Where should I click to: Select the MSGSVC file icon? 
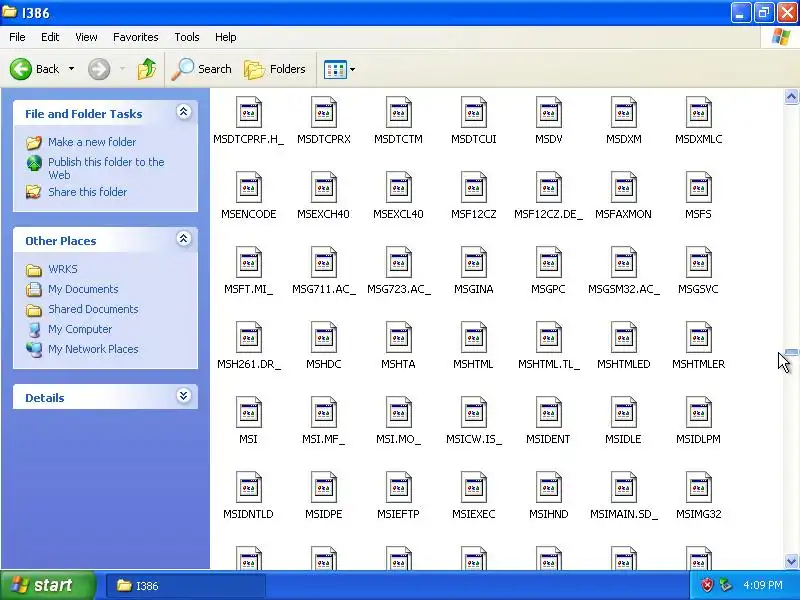(x=698, y=262)
